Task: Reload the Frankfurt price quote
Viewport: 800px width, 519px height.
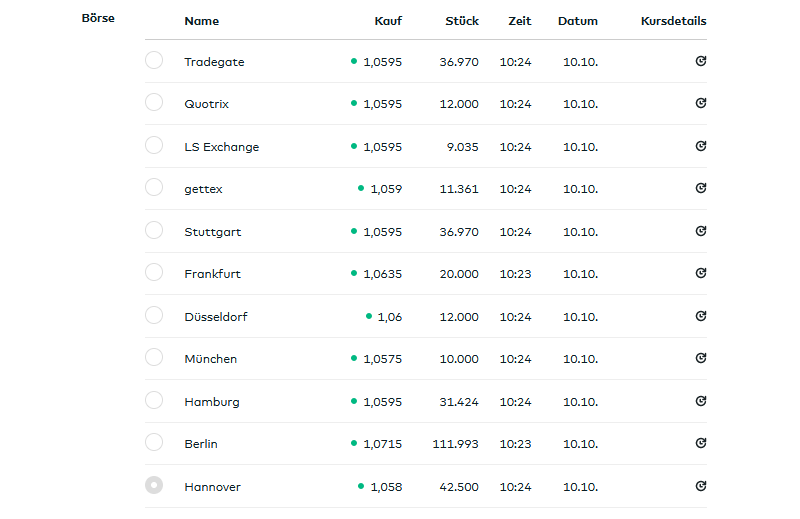Action: pyautogui.click(x=701, y=273)
